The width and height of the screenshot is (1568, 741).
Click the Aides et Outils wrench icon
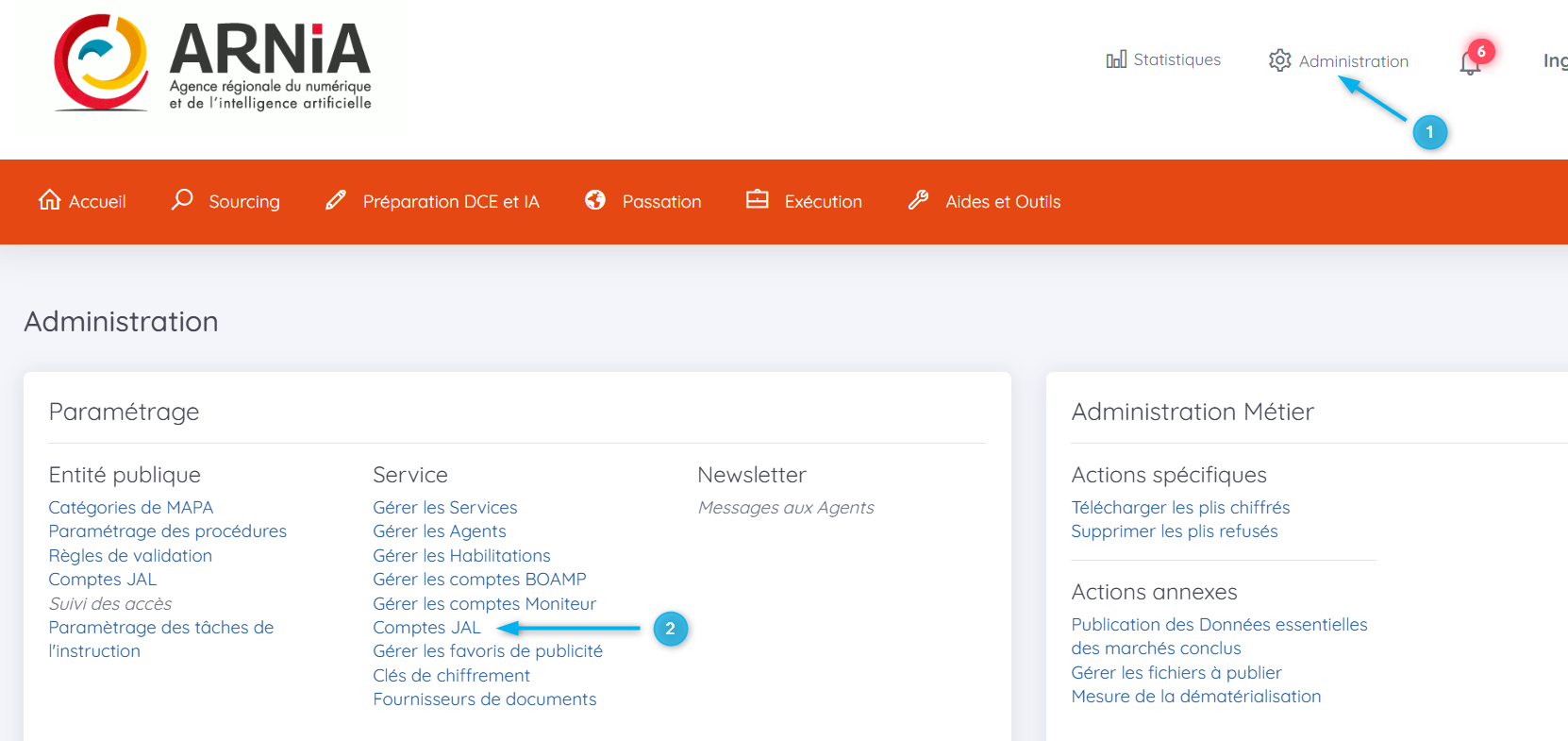pos(918,200)
